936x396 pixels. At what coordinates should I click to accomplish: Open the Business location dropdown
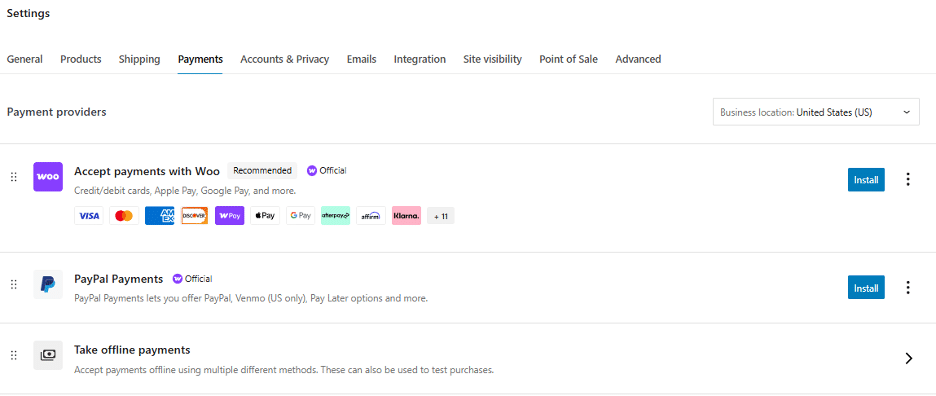pyautogui.click(x=816, y=112)
